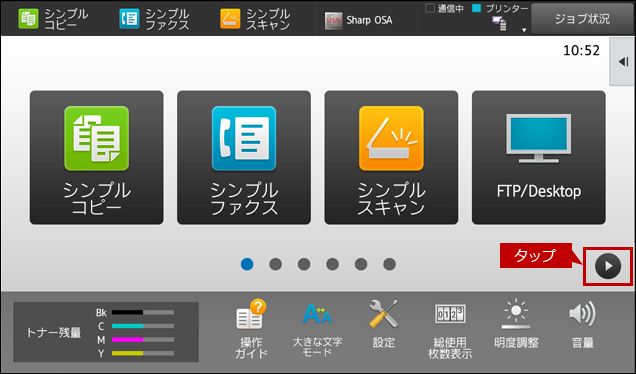Select the シンプルコピー shortcut in top bar
Viewport: 636px width, 374px height.
coord(53,19)
